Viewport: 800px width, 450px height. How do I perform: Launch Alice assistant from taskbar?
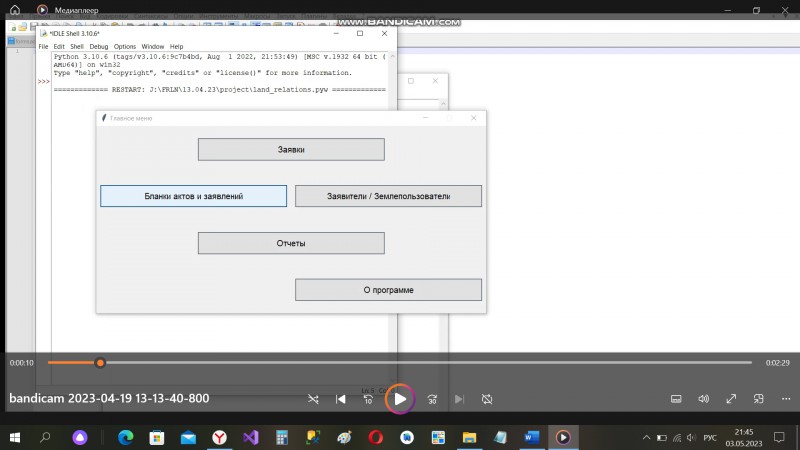click(x=80, y=438)
